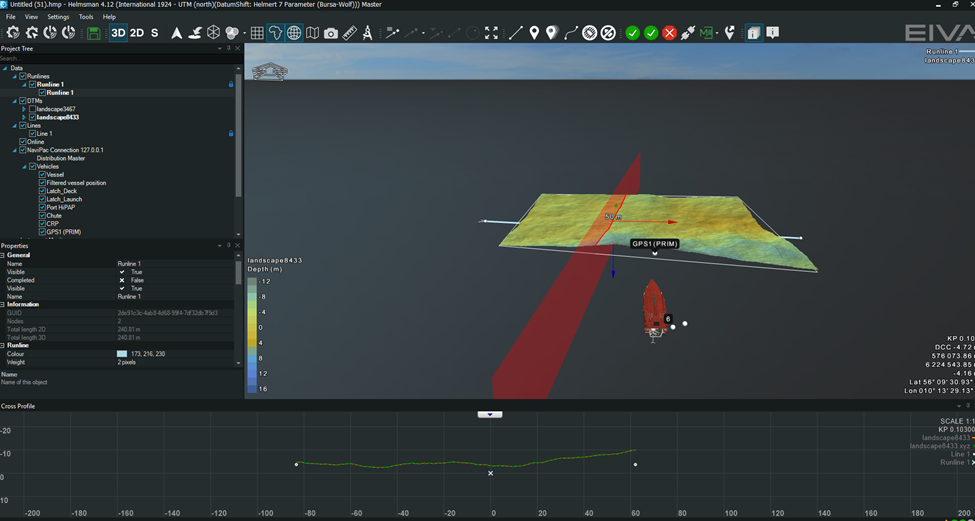Click the folded map icon

[312, 33]
